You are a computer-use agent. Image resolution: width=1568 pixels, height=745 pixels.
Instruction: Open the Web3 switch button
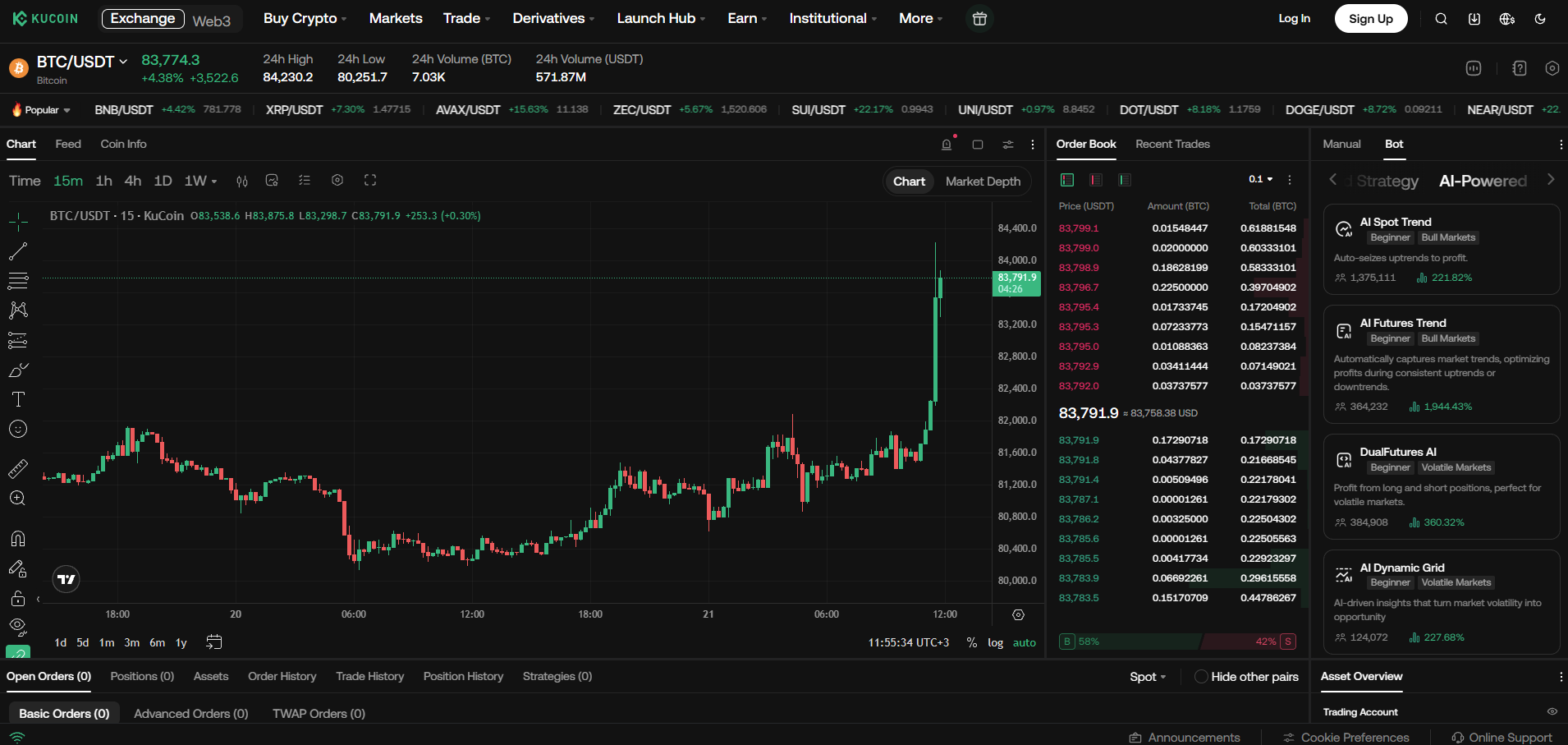click(x=212, y=21)
